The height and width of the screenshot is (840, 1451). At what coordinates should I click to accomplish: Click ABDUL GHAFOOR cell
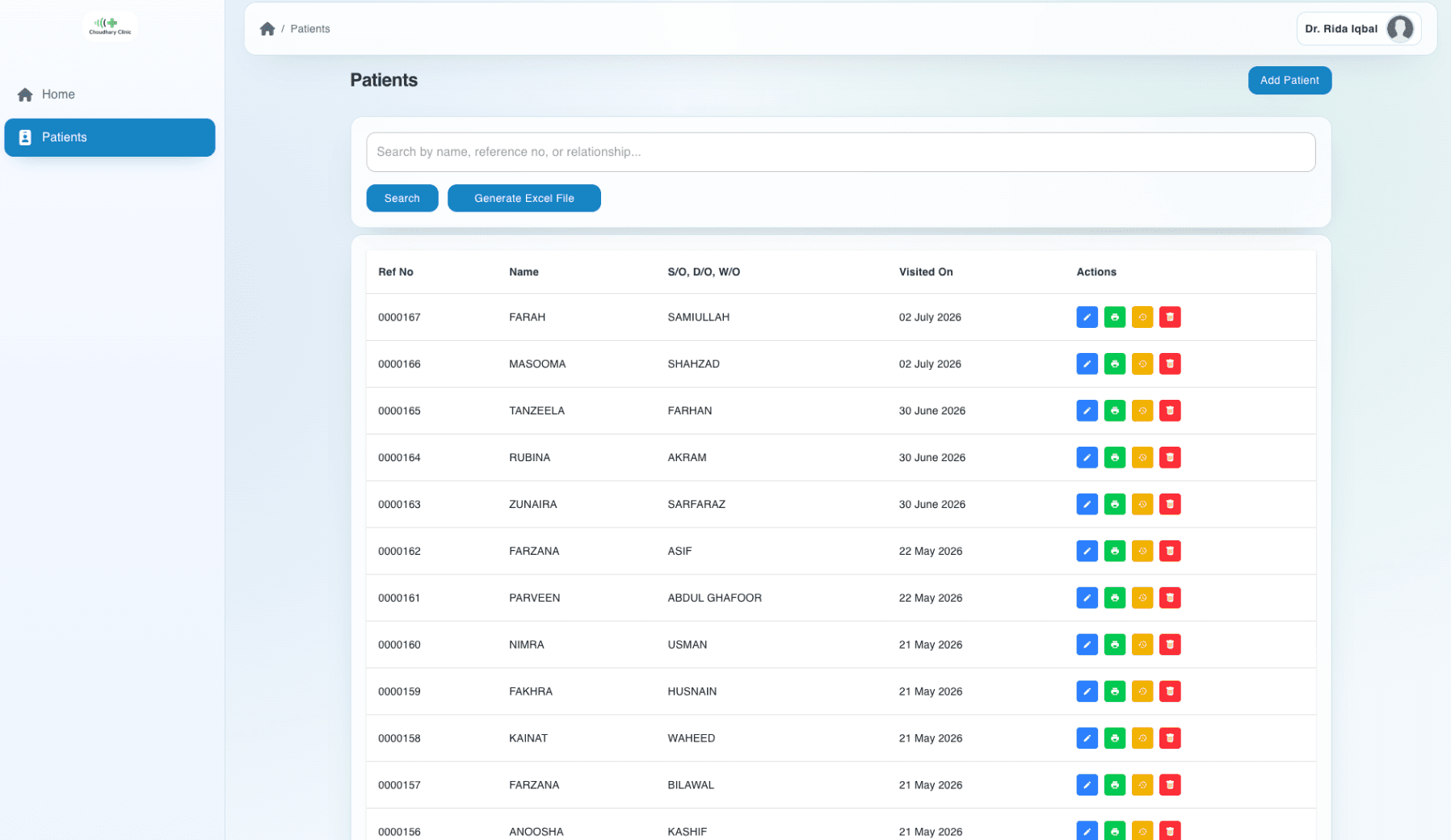click(x=714, y=598)
